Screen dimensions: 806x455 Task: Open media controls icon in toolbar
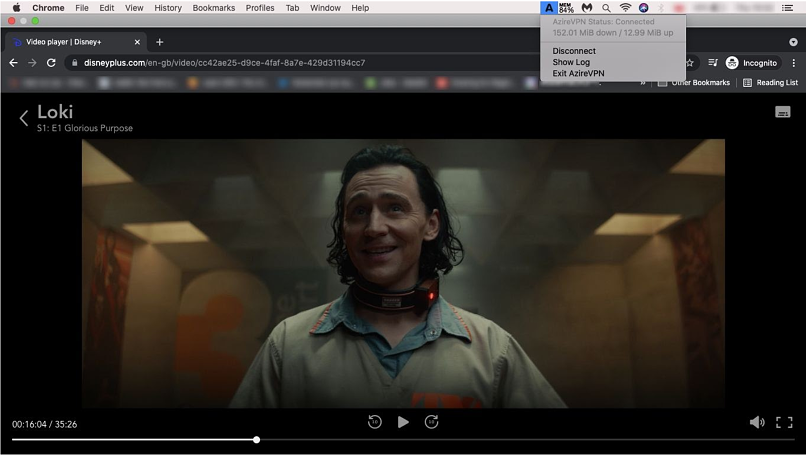point(712,63)
